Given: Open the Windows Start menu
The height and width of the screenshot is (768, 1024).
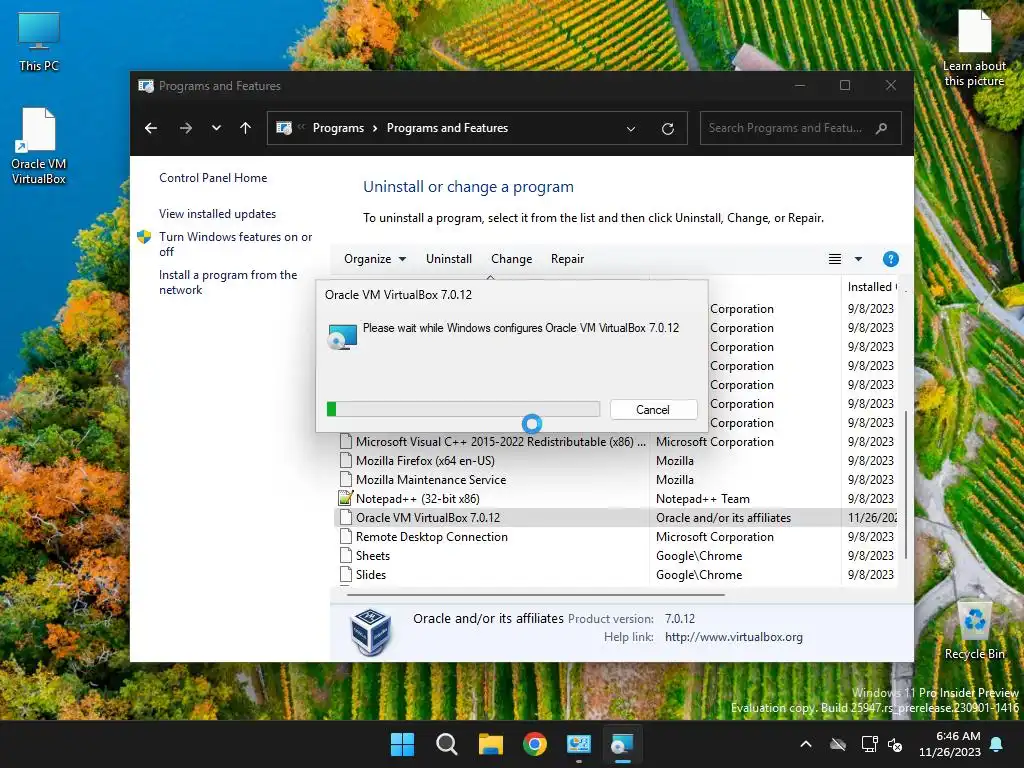Looking at the screenshot, I should 402,744.
